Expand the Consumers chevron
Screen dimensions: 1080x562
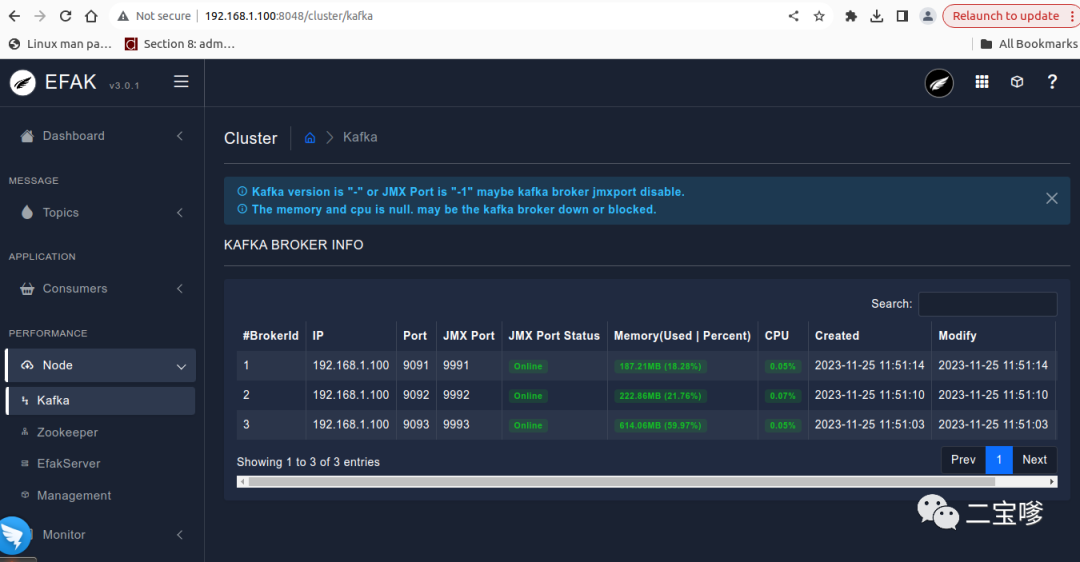coord(180,289)
